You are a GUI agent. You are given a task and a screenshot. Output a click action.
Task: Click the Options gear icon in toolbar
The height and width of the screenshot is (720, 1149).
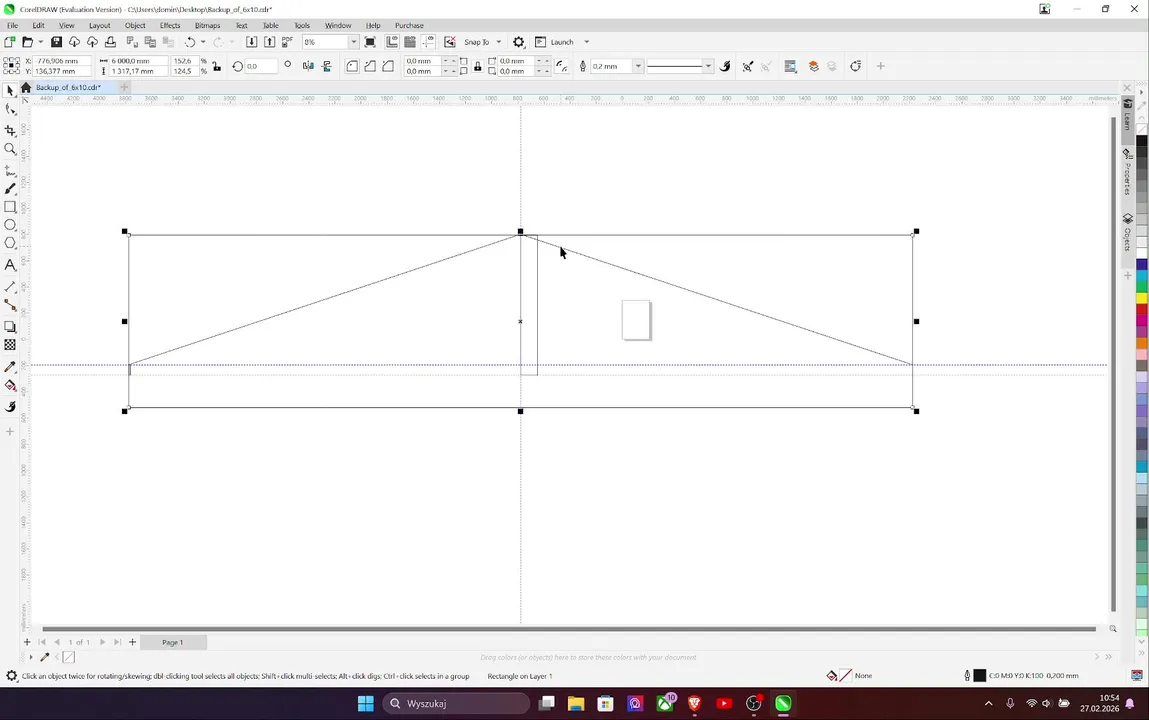[x=519, y=42]
